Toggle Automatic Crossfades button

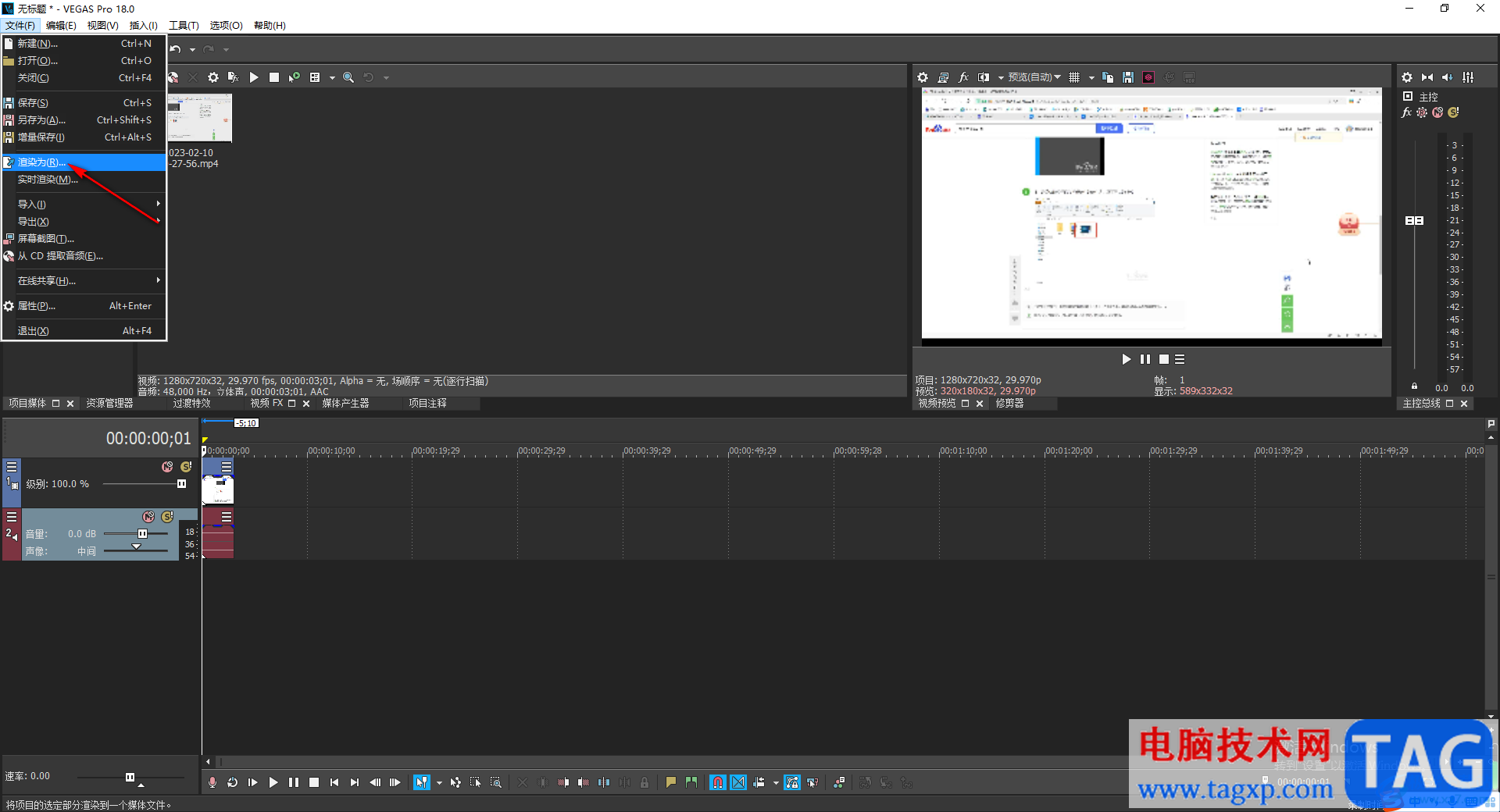pos(738,782)
